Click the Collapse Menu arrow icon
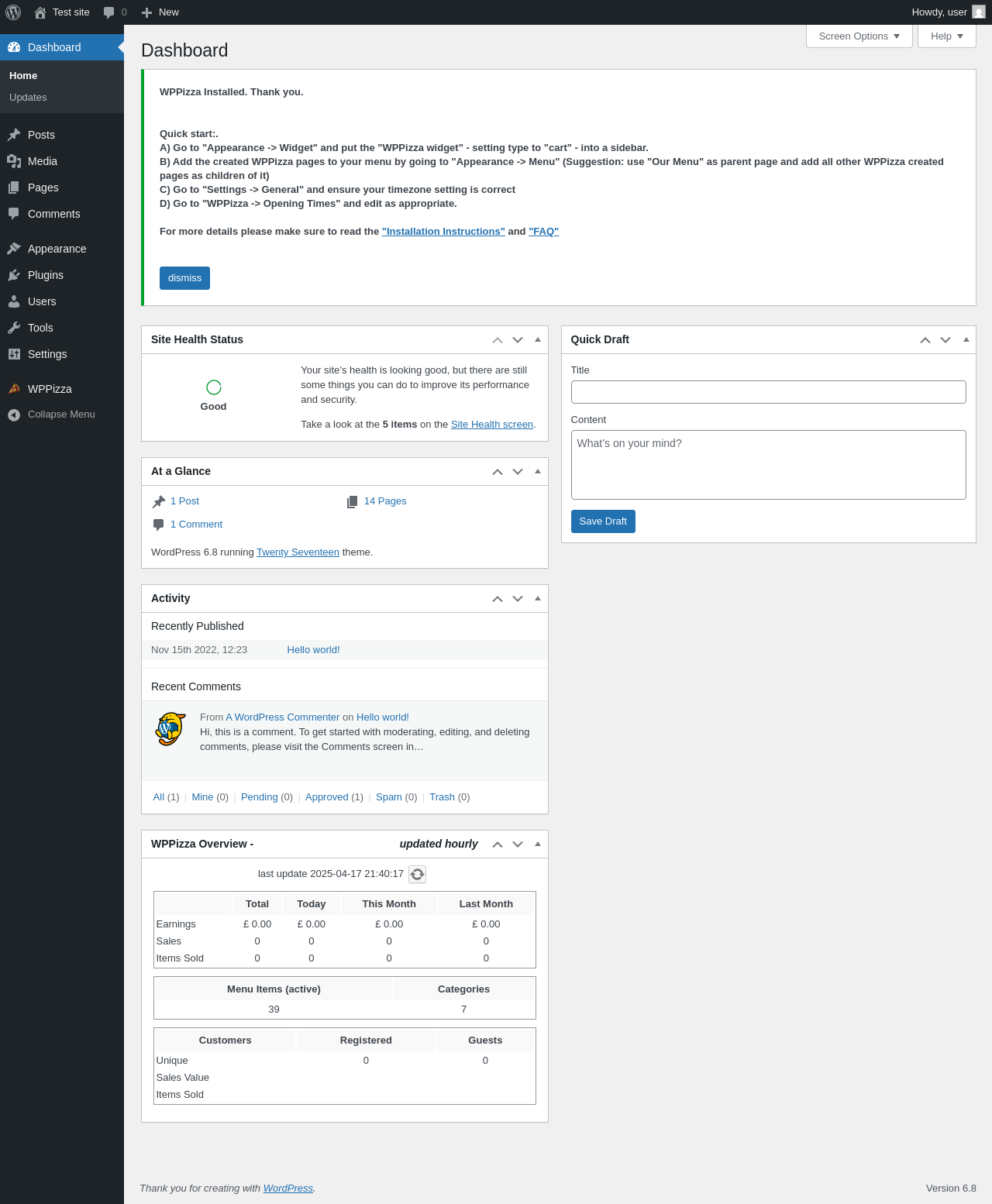 click(14, 415)
